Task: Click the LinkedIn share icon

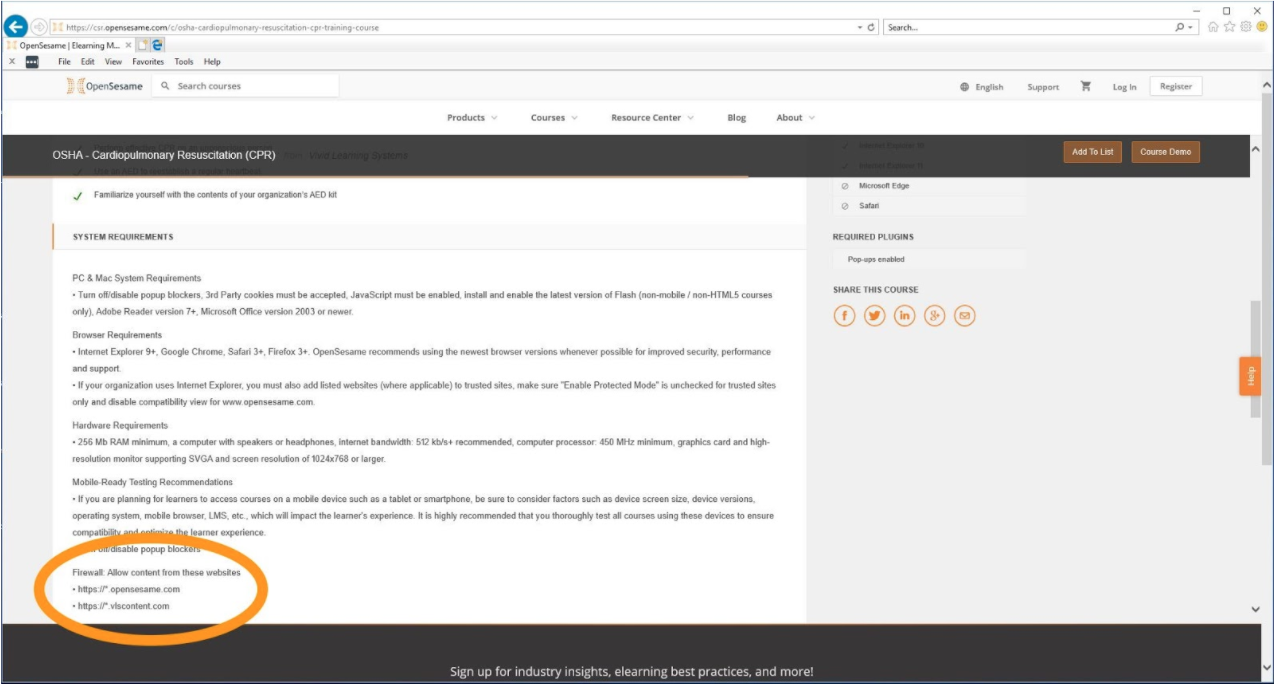Action: (x=905, y=316)
